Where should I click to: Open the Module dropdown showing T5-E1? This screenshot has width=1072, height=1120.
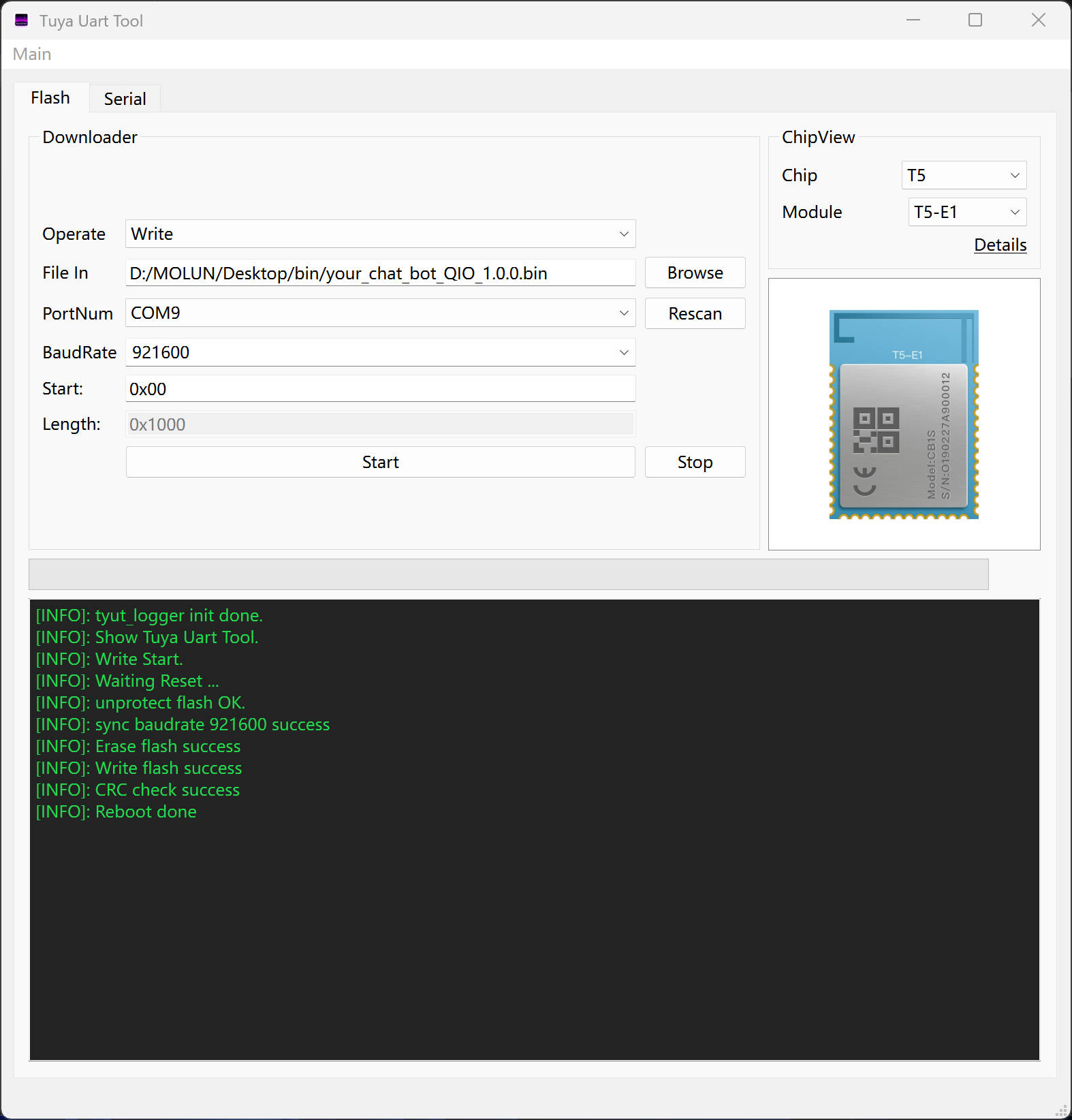967,212
